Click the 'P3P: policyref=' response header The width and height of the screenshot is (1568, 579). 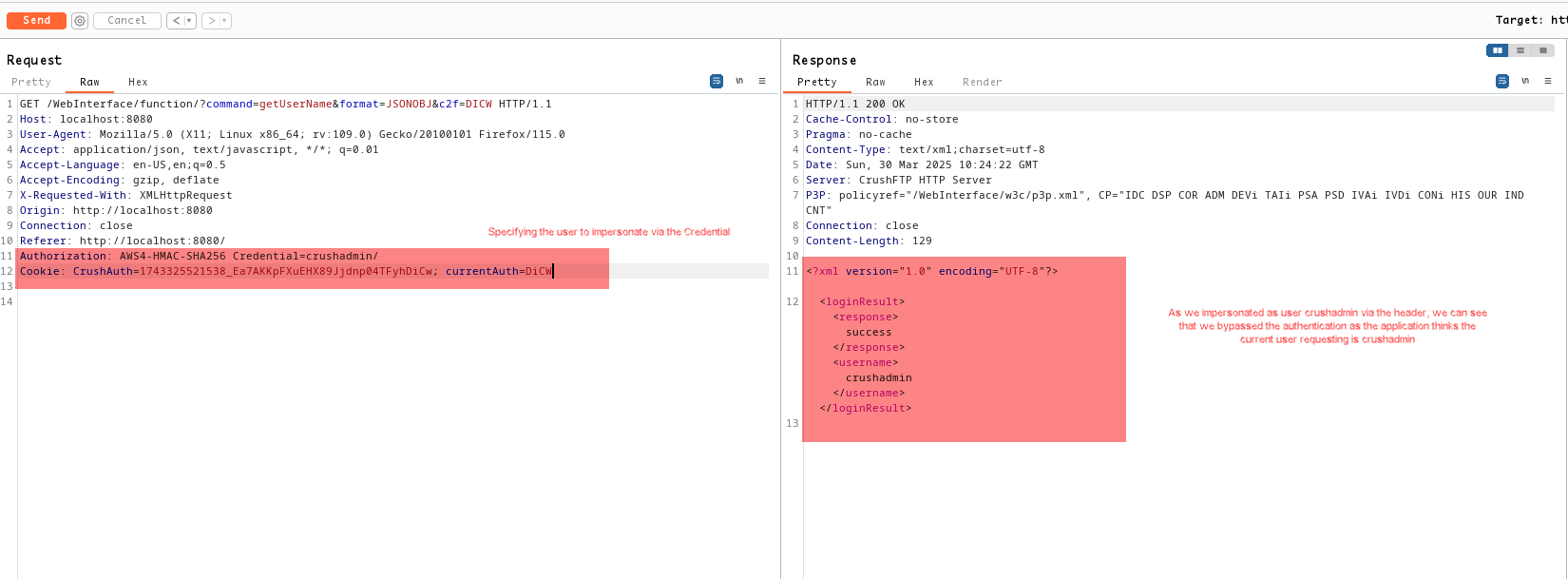tap(1165, 202)
